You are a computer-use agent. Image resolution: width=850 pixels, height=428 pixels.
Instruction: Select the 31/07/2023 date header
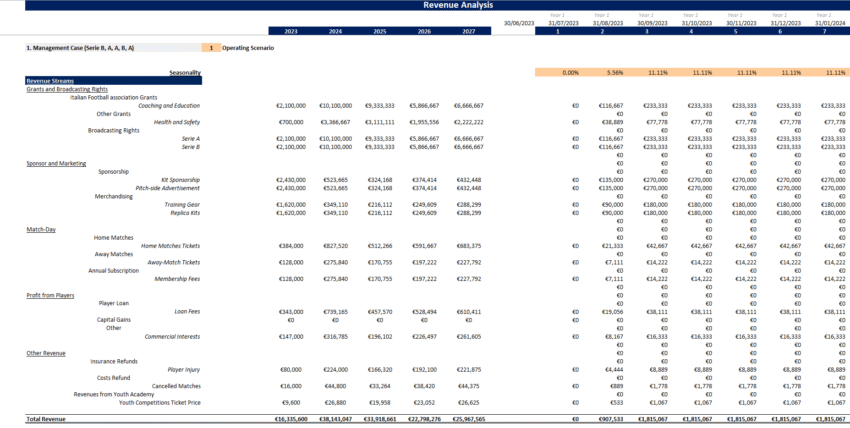563,23
